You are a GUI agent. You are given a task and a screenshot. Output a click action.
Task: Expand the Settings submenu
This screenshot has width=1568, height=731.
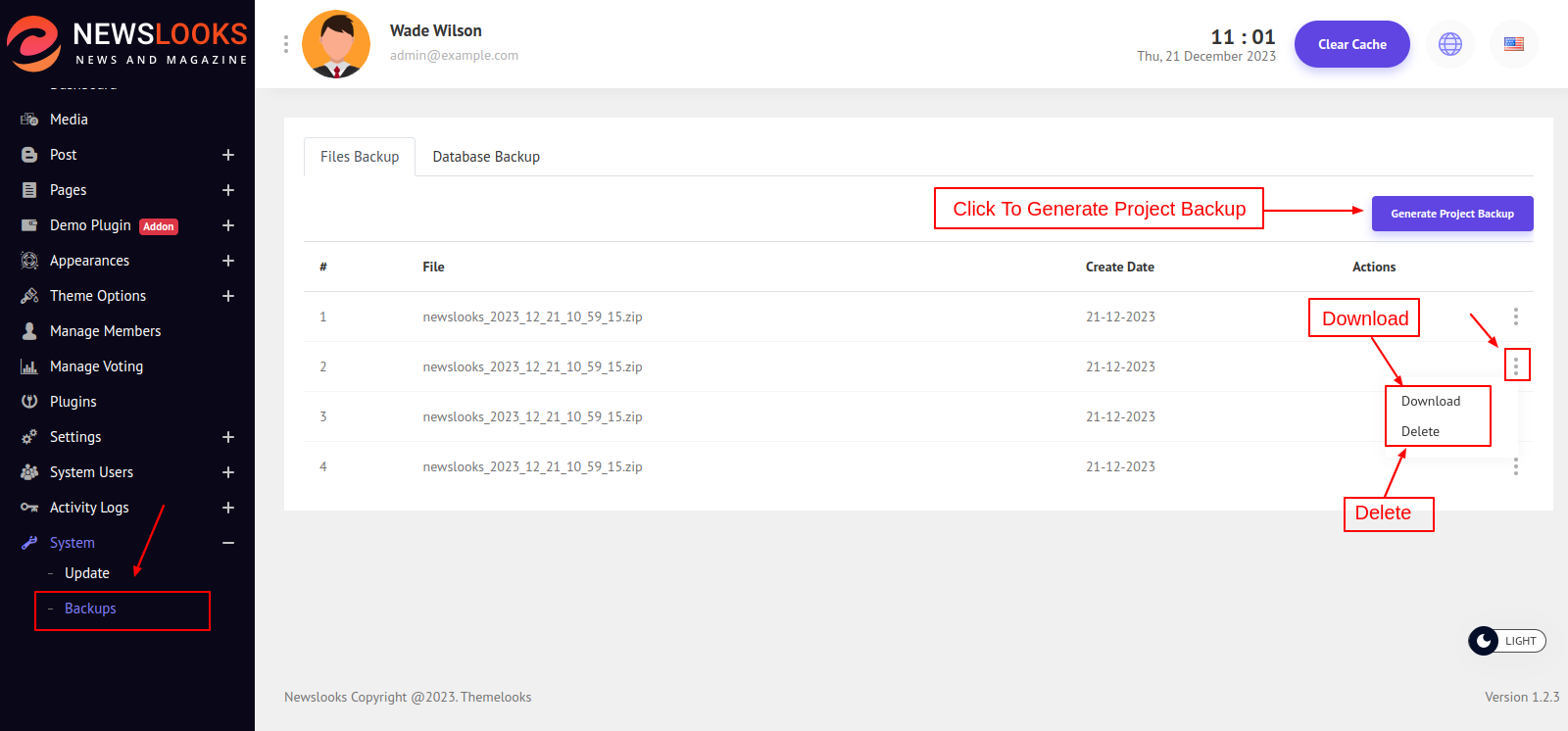[x=228, y=437]
